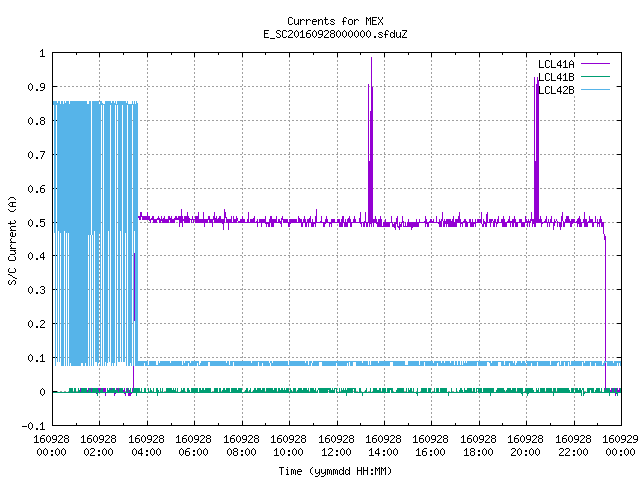Click the filename 'E_SC20160928000000.sfduZ' subtitle
The height and width of the screenshot is (480, 640).
(x=335, y=34)
